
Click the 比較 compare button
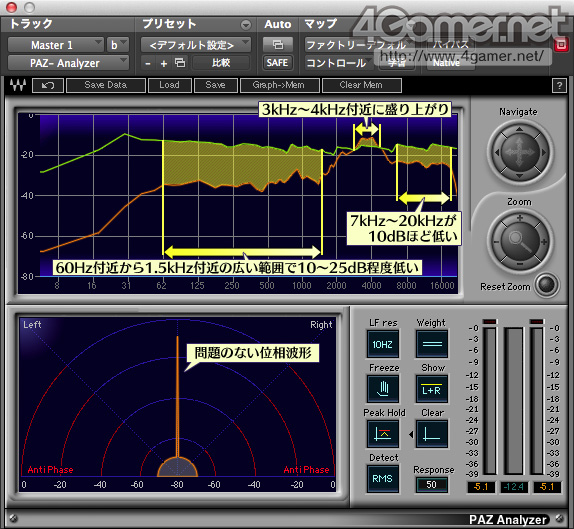[x=221, y=63]
